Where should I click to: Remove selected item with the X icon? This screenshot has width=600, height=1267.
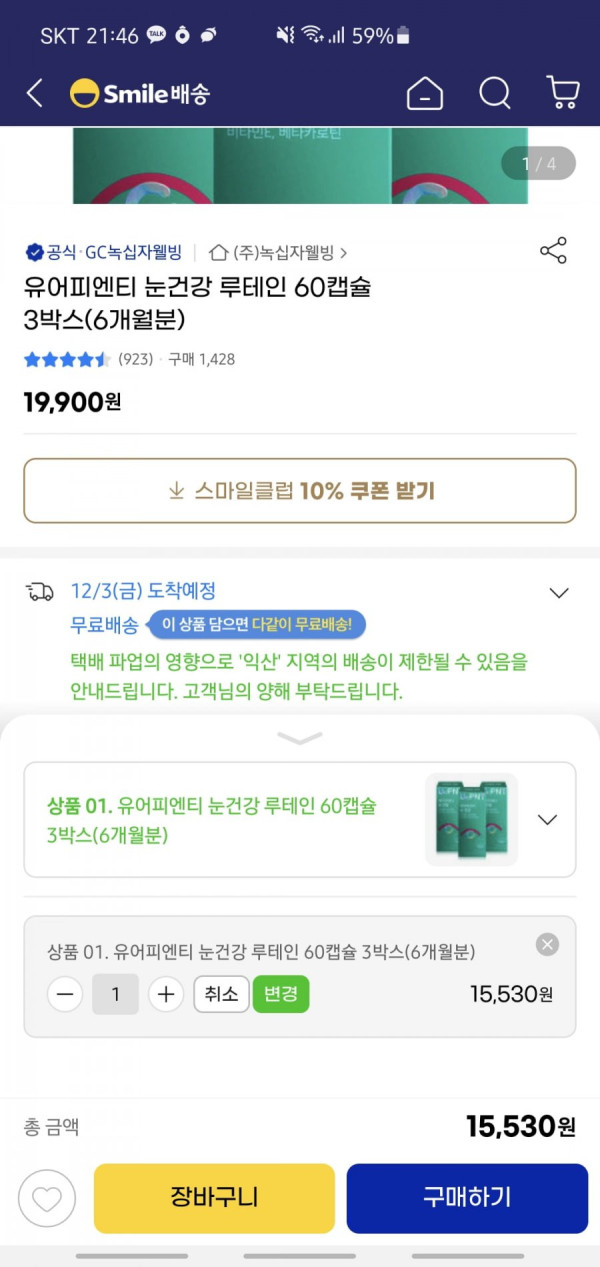coord(547,944)
